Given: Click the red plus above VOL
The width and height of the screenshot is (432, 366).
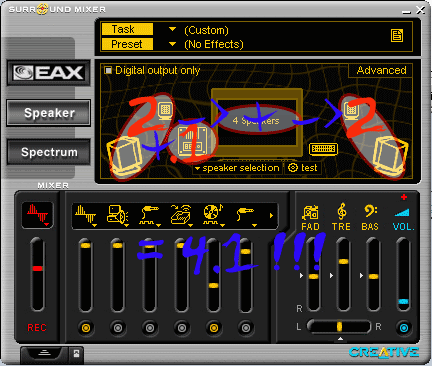Looking at the screenshot, I should tap(404, 197).
